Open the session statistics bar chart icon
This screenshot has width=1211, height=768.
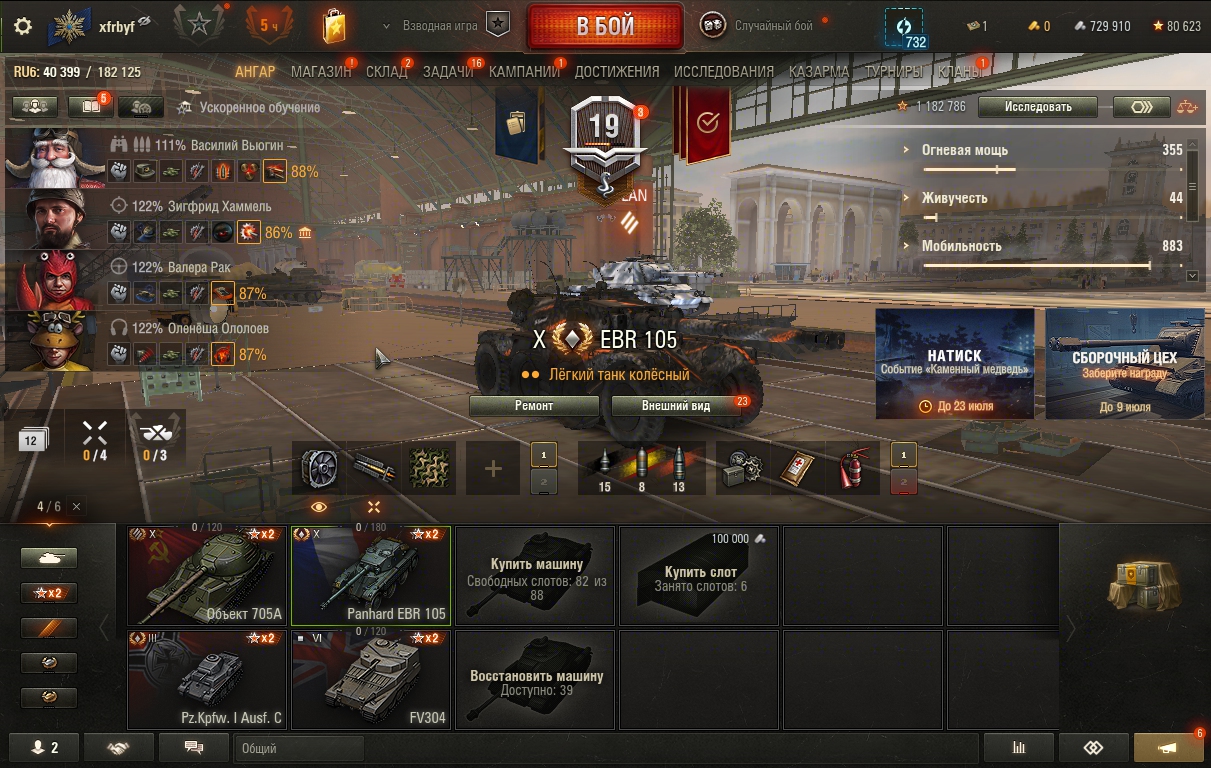pyautogui.click(x=1019, y=748)
